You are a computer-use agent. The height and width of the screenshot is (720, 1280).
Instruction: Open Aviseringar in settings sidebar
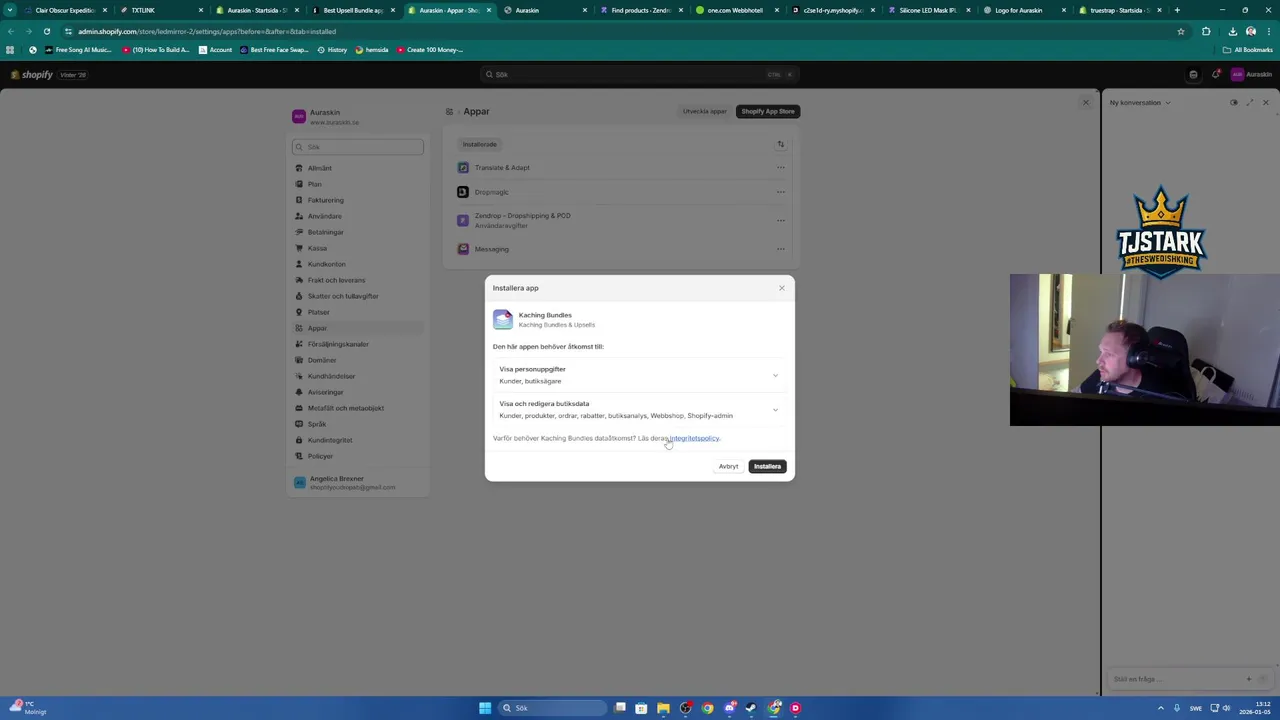pyautogui.click(x=358, y=392)
